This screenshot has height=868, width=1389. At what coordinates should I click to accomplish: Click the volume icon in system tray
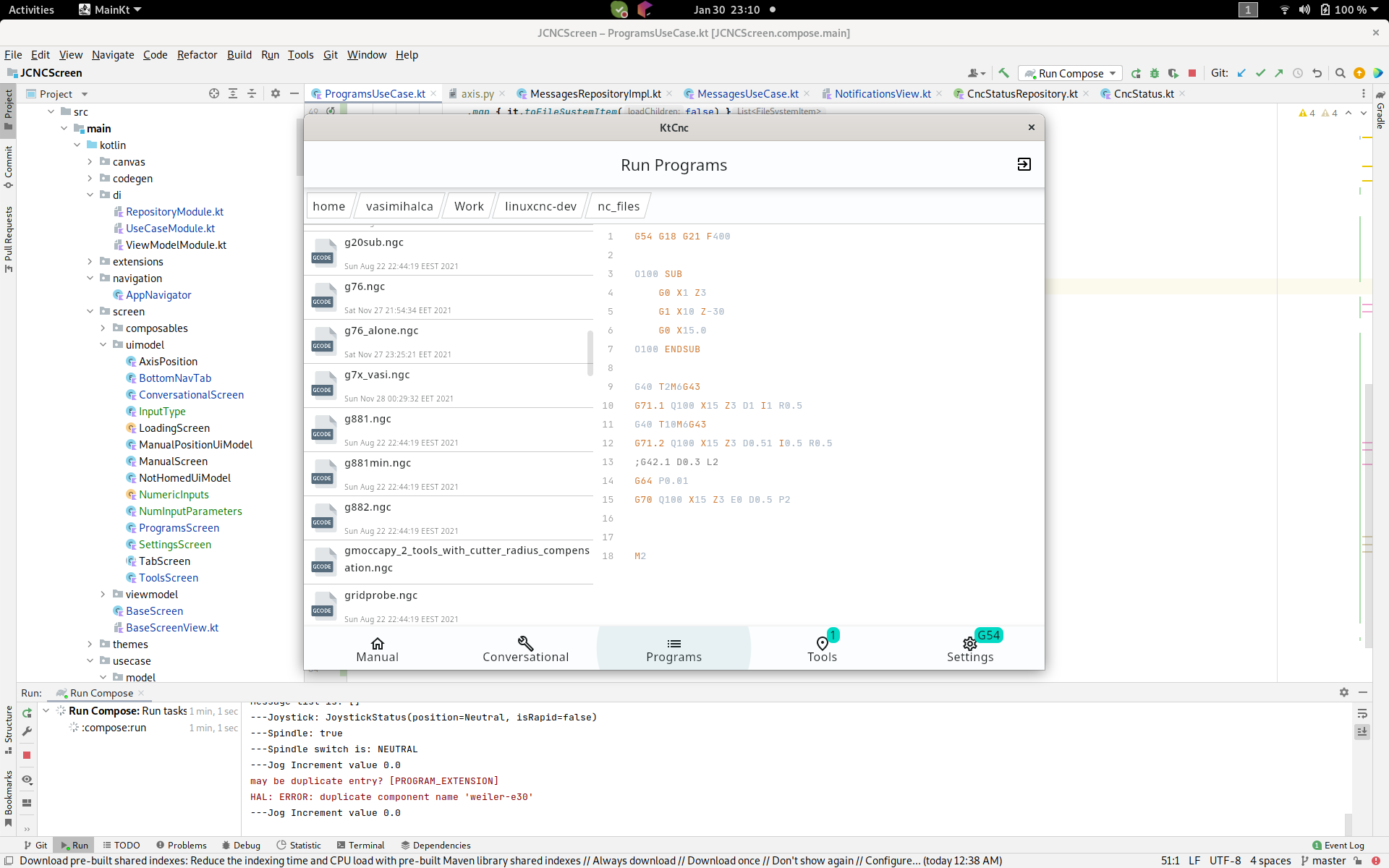(x=1304, y=9)
